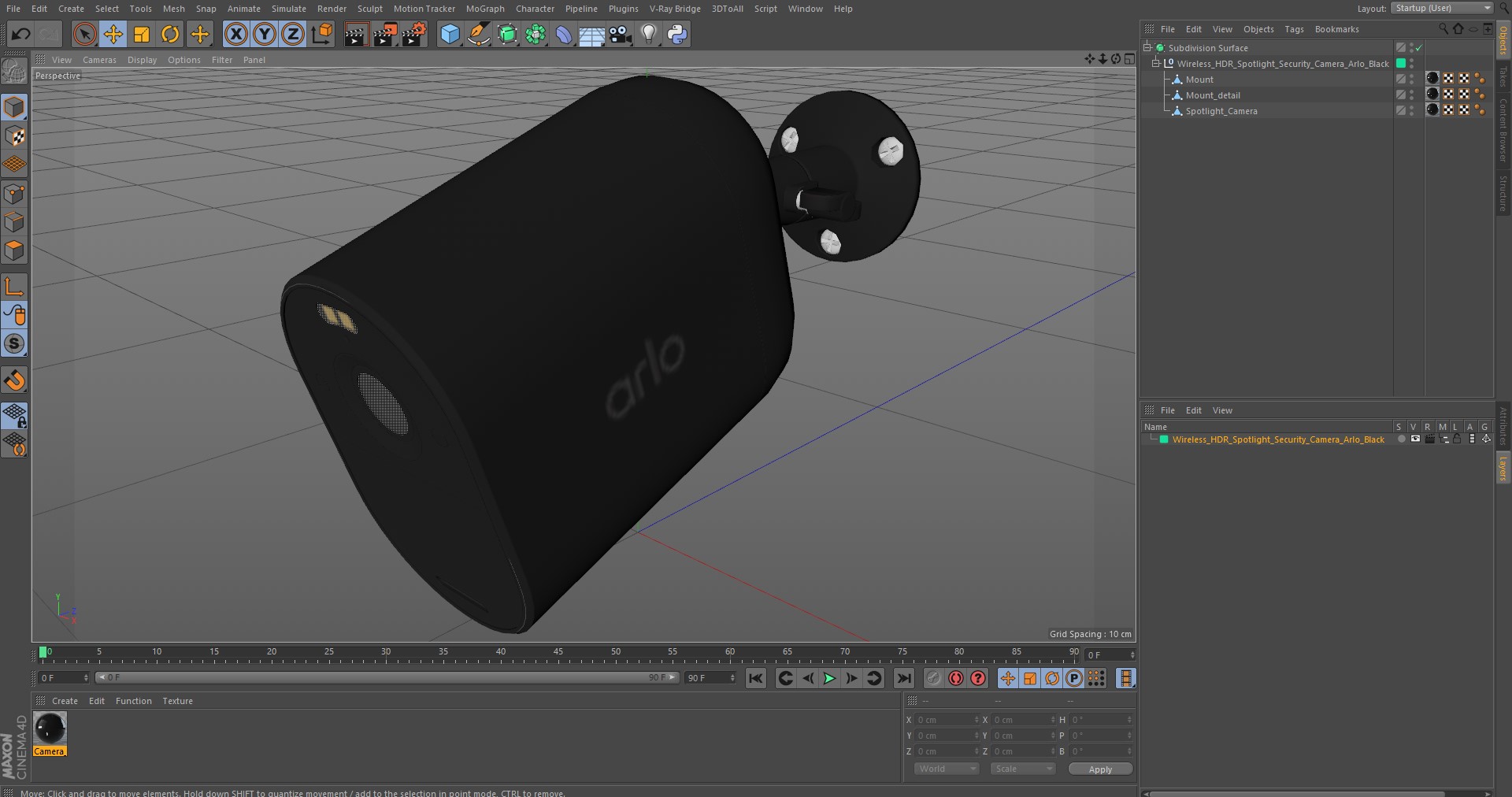Collapse the Subdivision Surface tree item
Screen dimensions: 1512x797
coord(1147,47)
